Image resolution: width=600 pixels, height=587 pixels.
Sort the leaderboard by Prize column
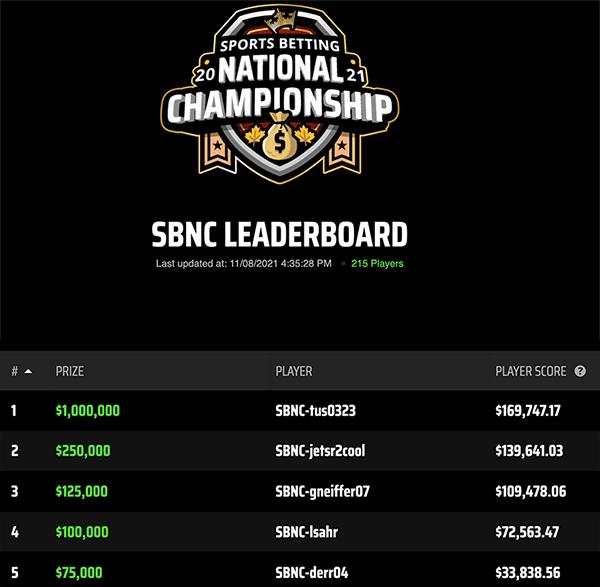tap(70, 371)
